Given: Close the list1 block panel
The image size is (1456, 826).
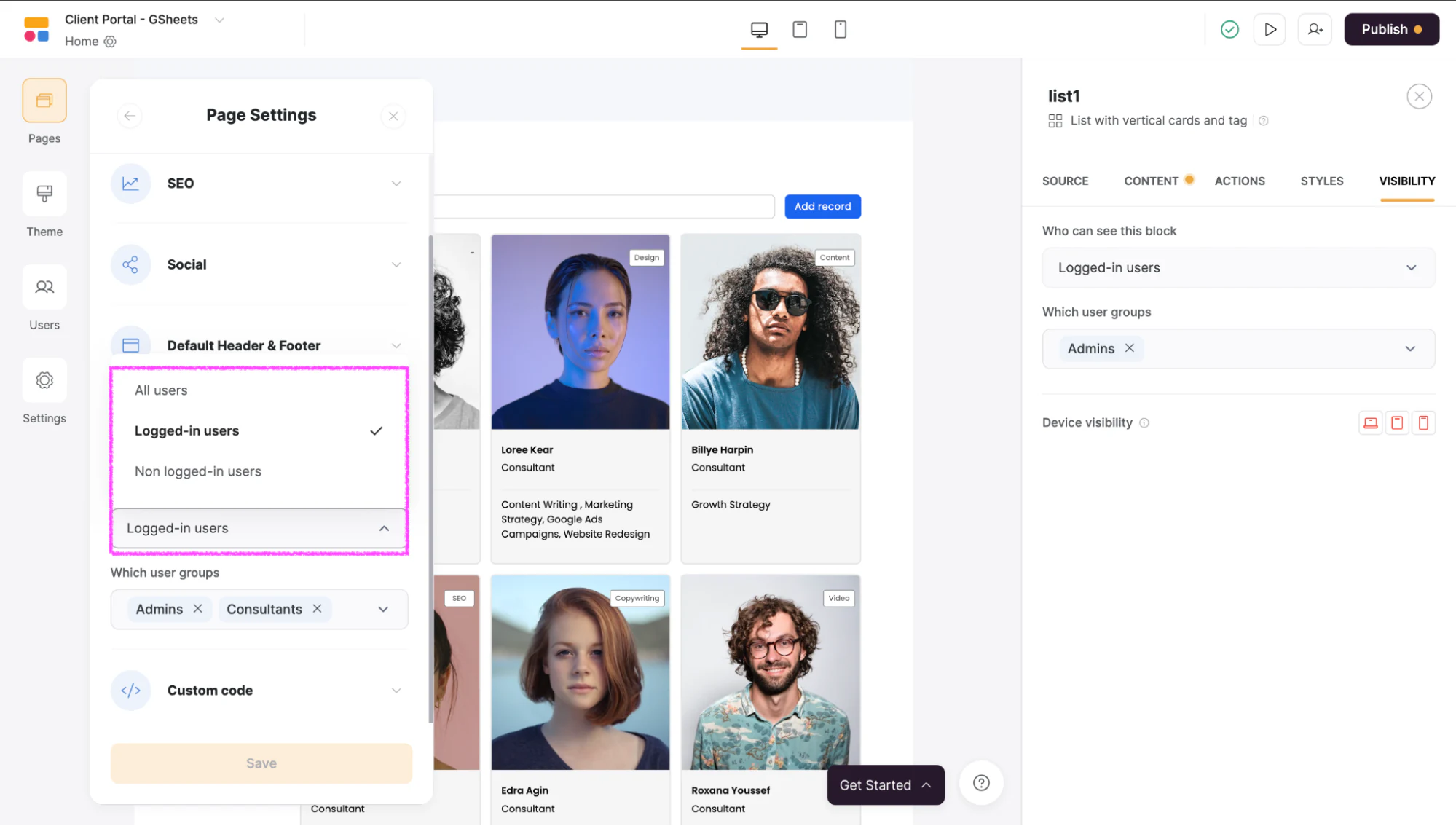Looking at the screenshot, I should [x=1419, y=96].
